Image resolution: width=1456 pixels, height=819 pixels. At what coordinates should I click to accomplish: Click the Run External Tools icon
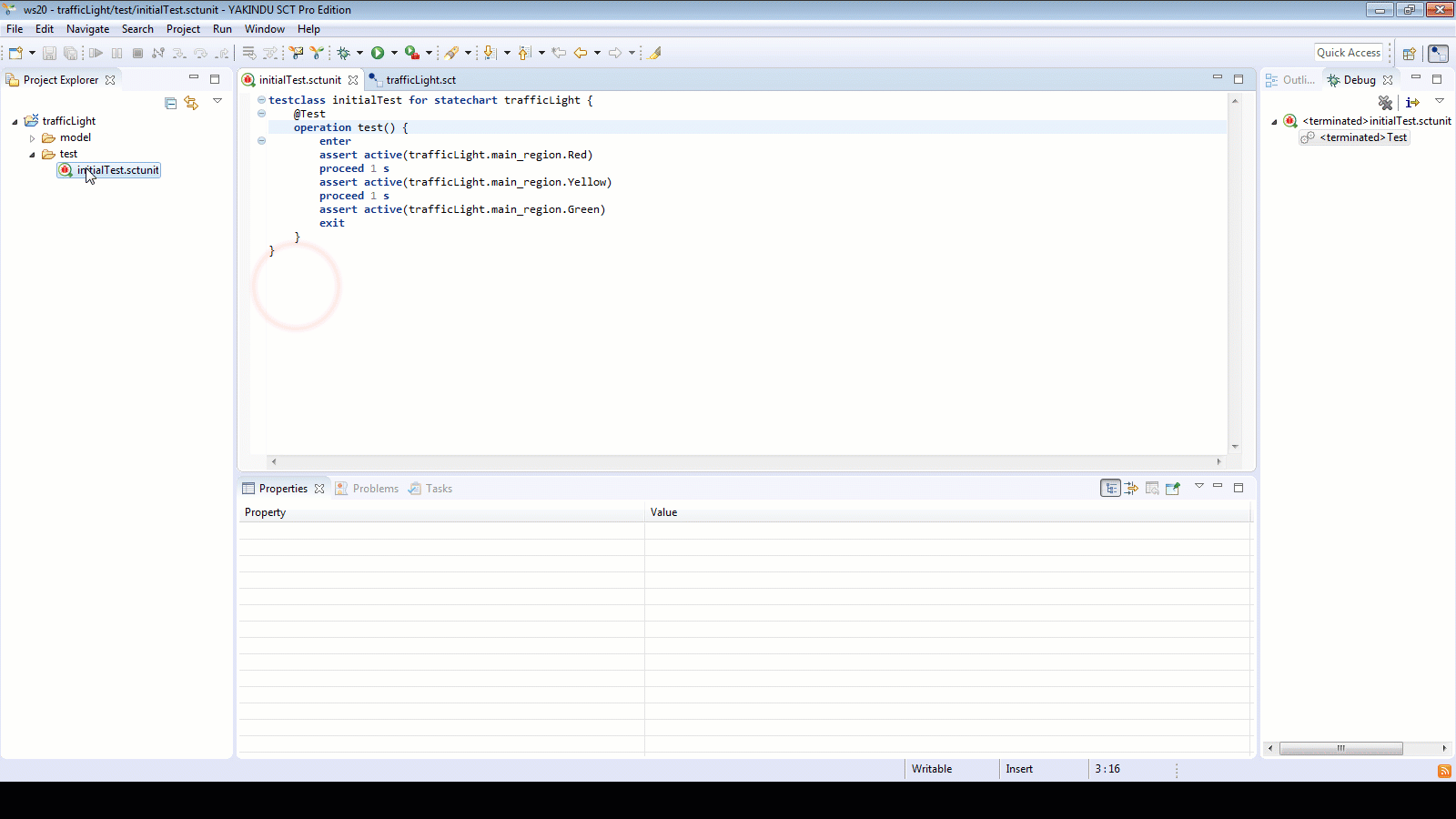point(412,53)
